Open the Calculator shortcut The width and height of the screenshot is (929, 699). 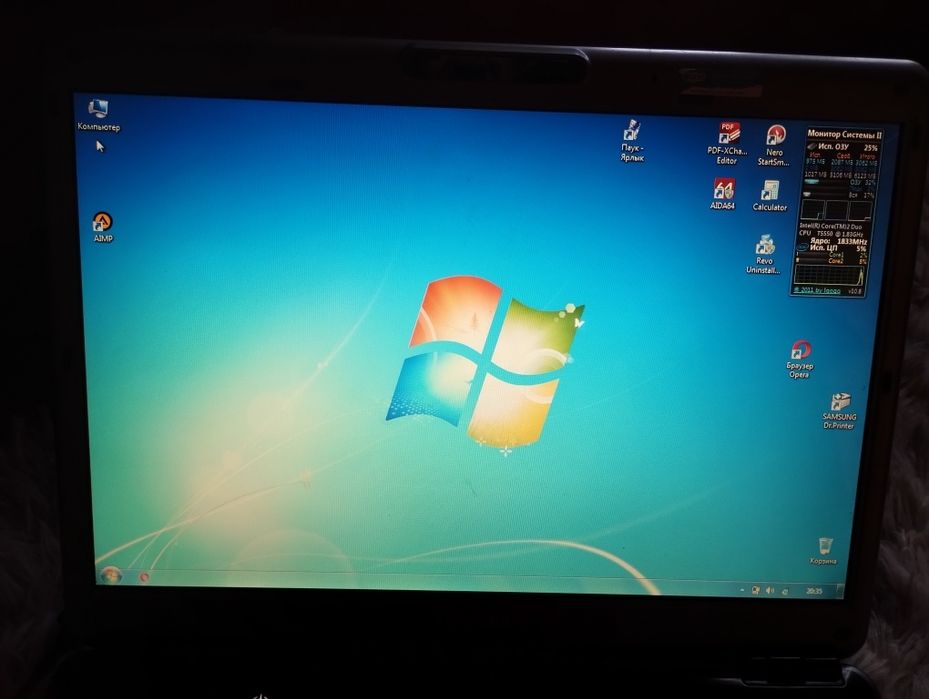coord(770,195)
